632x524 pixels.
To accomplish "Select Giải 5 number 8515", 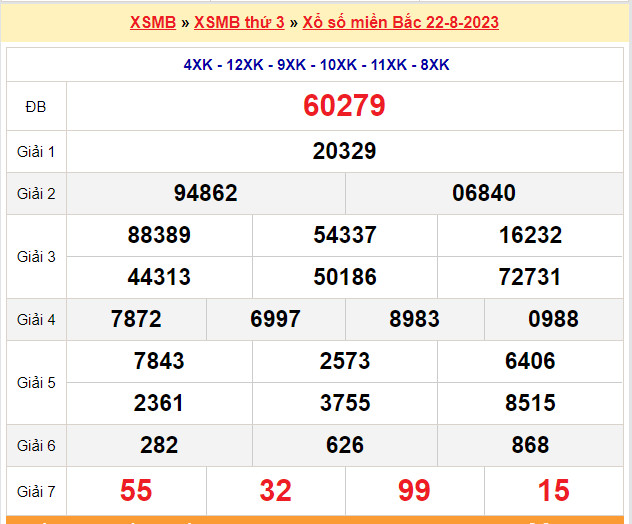I will [x=530, y=403].
